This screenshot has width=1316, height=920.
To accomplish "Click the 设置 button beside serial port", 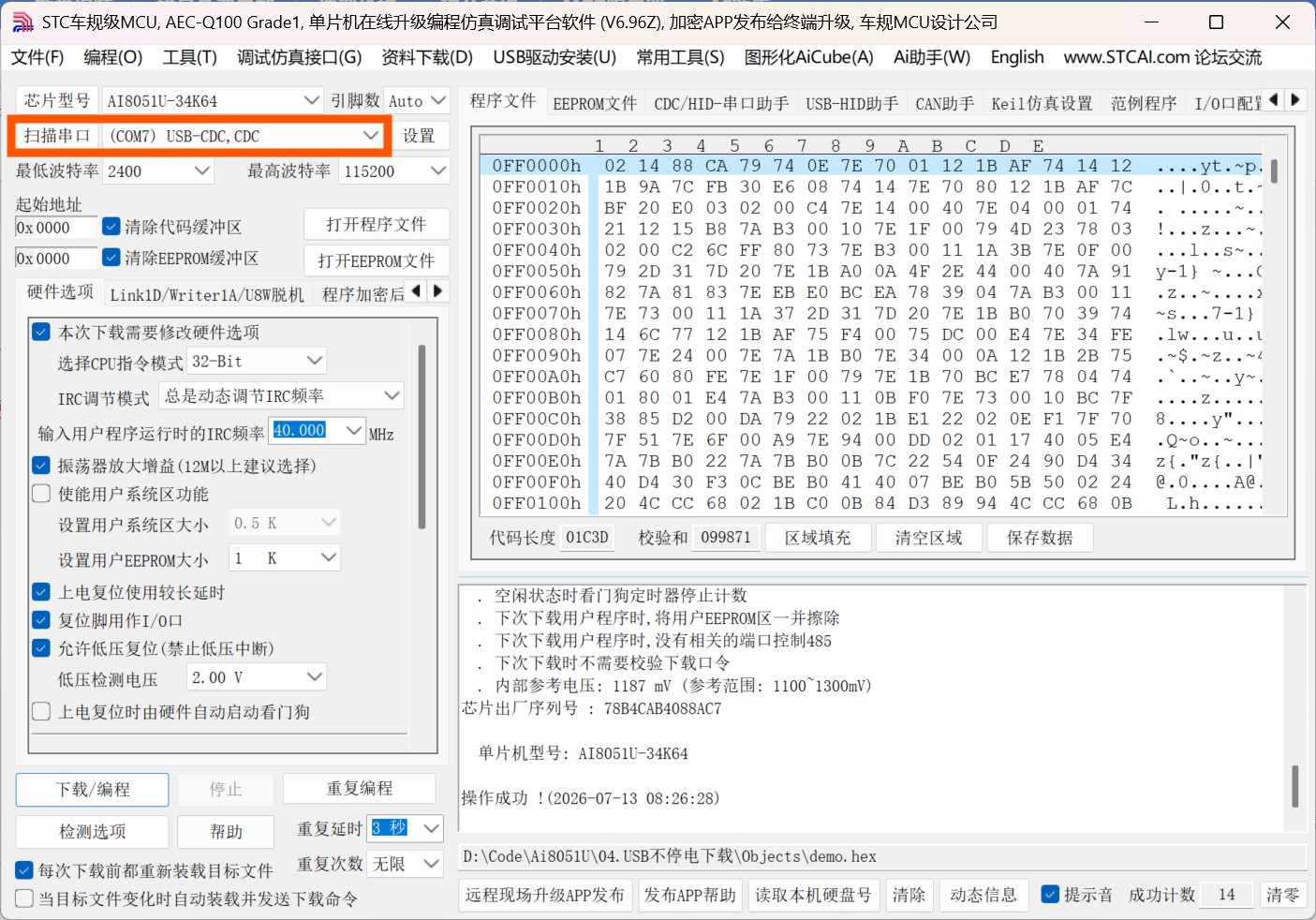I will click(x=419, y=136).
